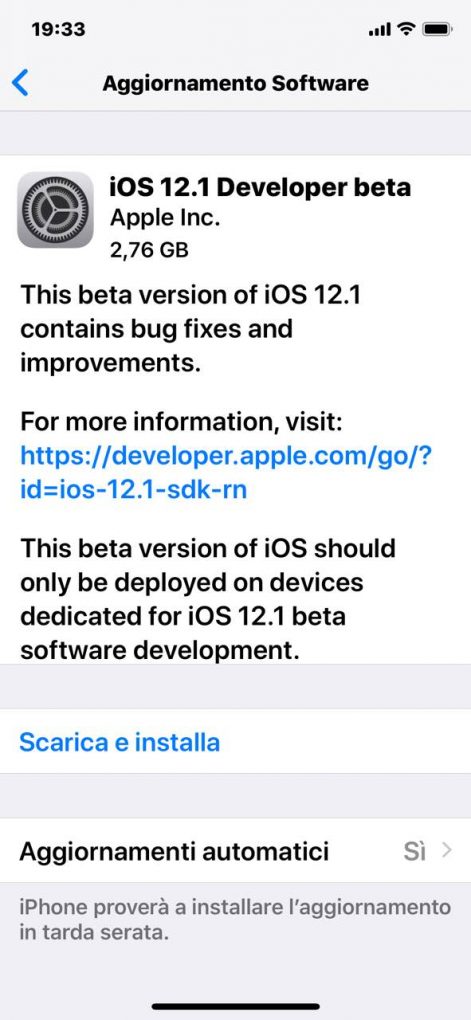Tap the bug fixes and improvements description
Image resolution: width=471 pixels, height=1020 pixels.
191,329
